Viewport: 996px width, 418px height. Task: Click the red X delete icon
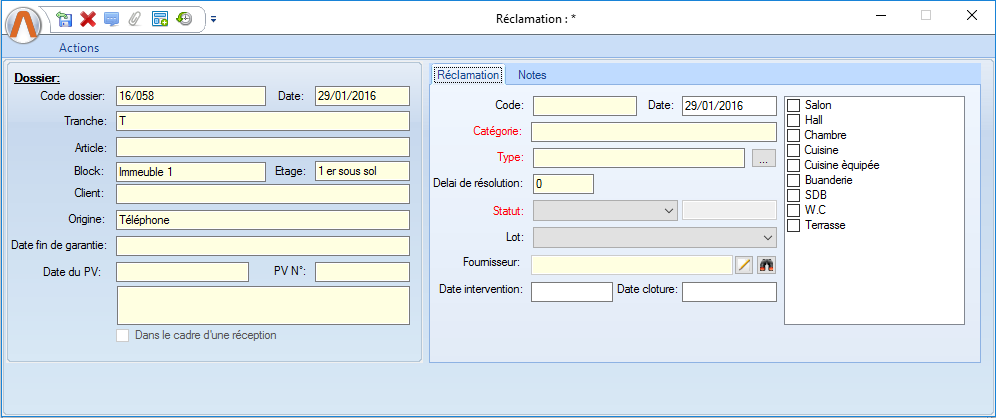[88, 18]
